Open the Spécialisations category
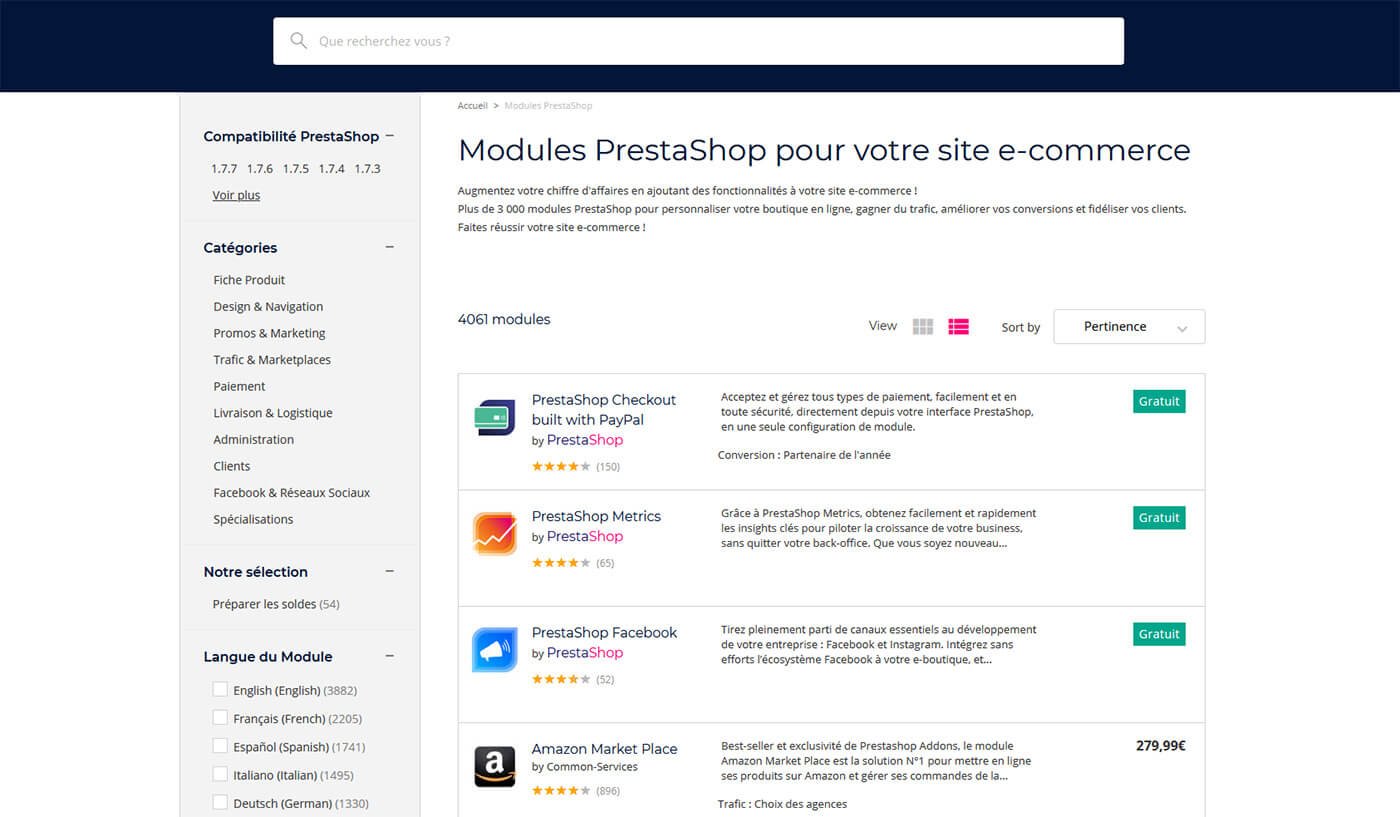 pos(253,519)
